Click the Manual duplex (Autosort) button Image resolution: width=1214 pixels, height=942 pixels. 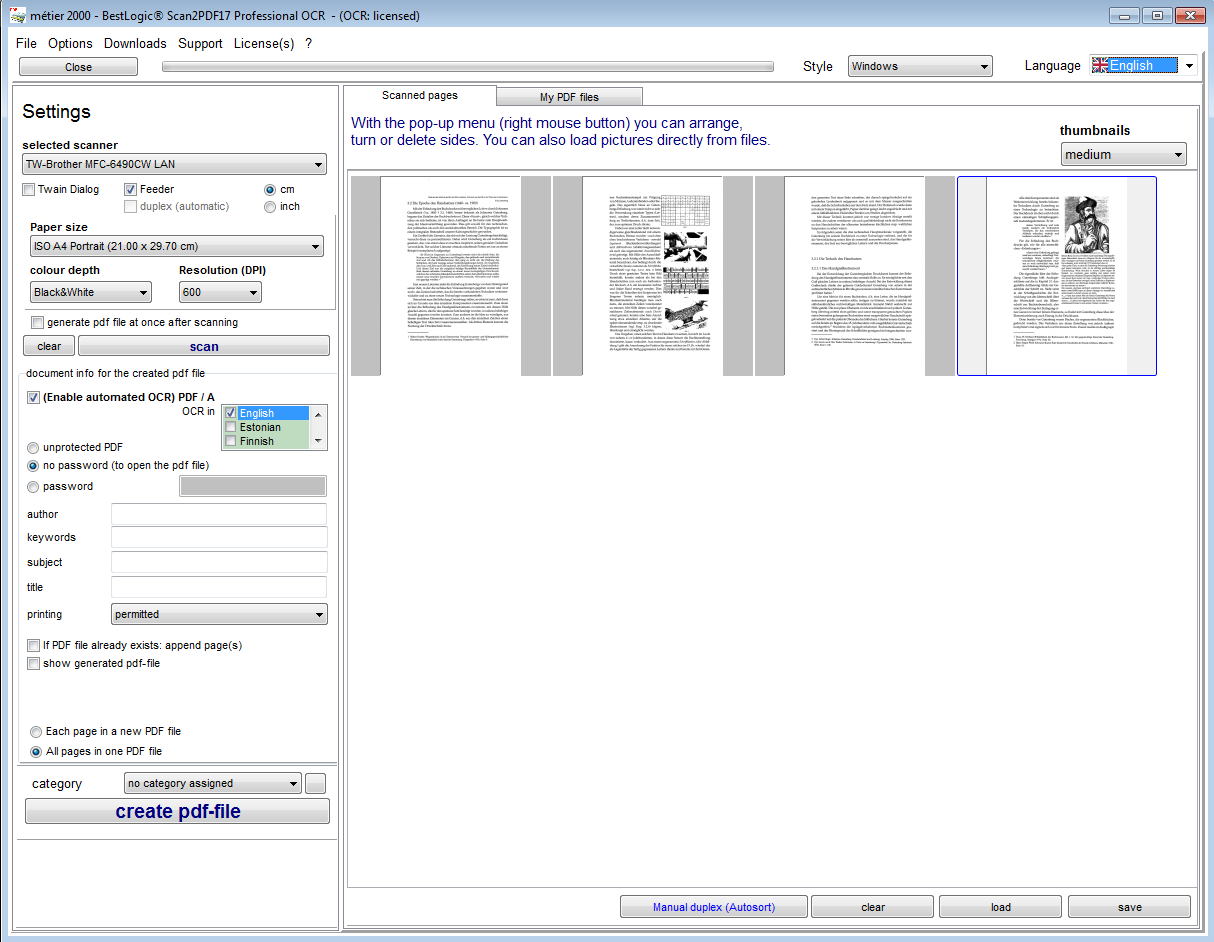pyautogui.click(x=714, y=907)
